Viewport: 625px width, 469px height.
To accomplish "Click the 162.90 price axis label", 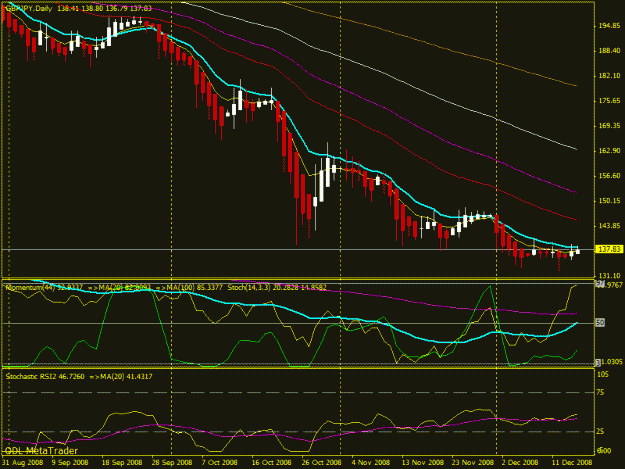I will (609, 151).
